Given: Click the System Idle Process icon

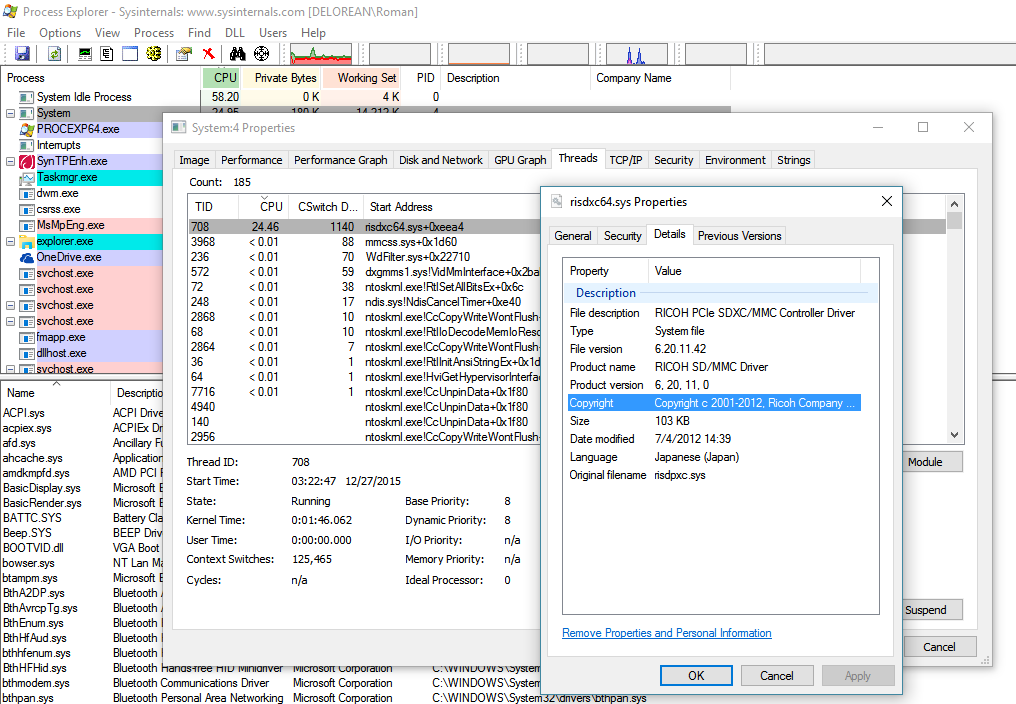Looking at the screenshot, I should [27, 97].
